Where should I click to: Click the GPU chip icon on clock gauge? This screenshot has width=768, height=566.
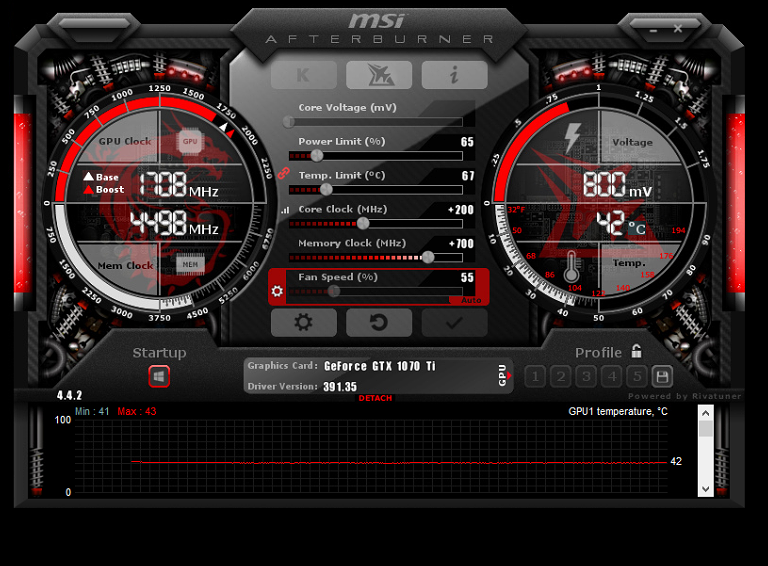coord(190,142)
